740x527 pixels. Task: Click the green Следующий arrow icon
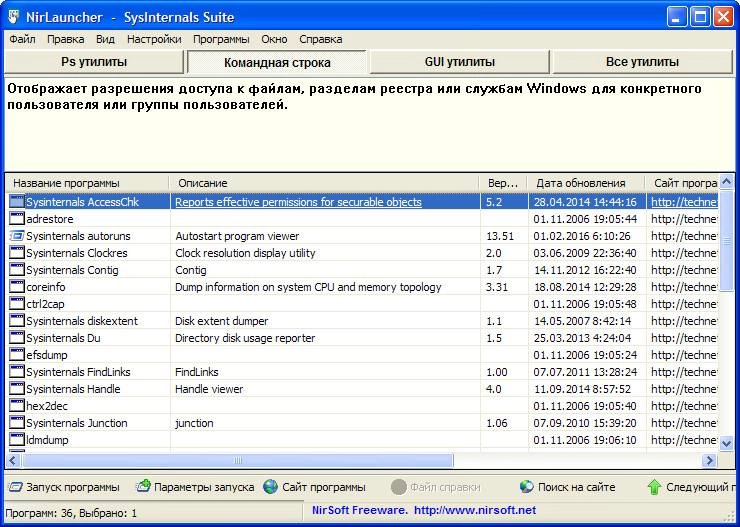pos(654,487)
